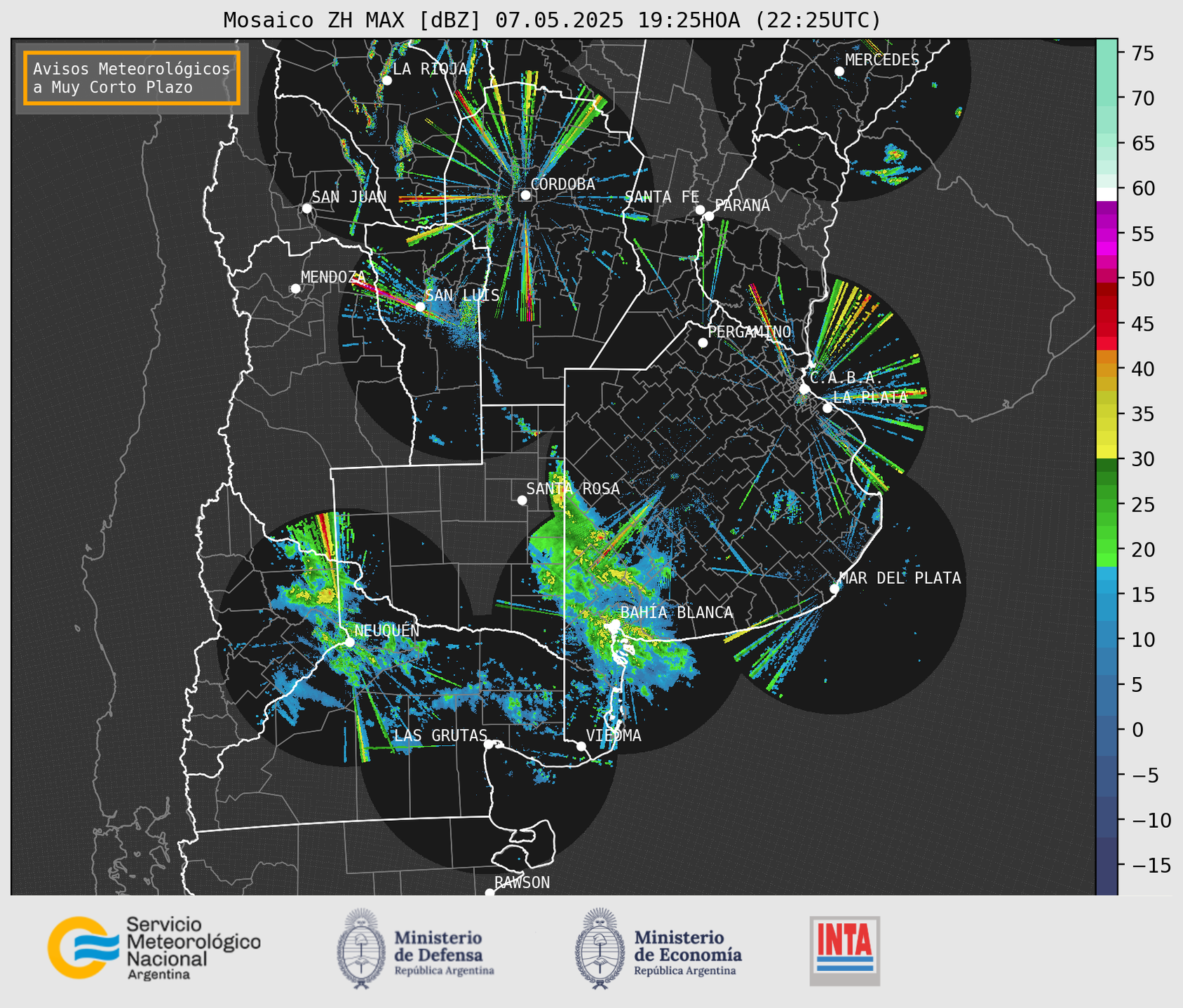Click the MERCEDES city marker dot

click(x=839, y=71)
